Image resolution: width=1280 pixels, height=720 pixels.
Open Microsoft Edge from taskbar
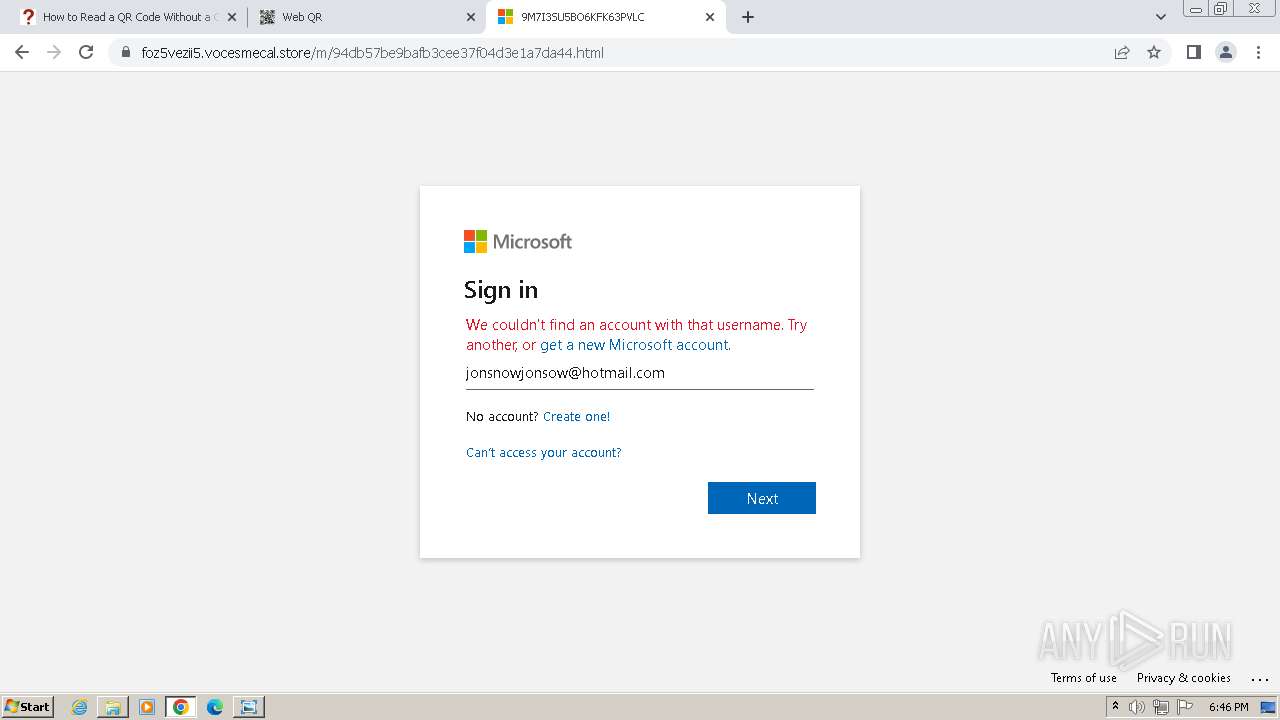click(x=215, y=707)
